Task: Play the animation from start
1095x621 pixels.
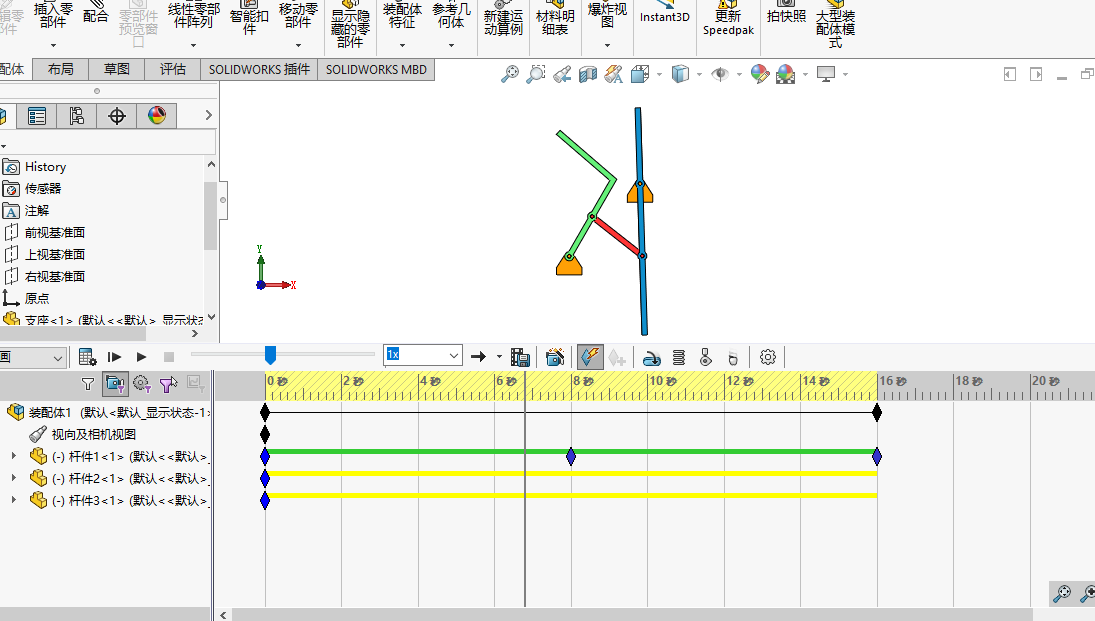Action: [115, 358]
